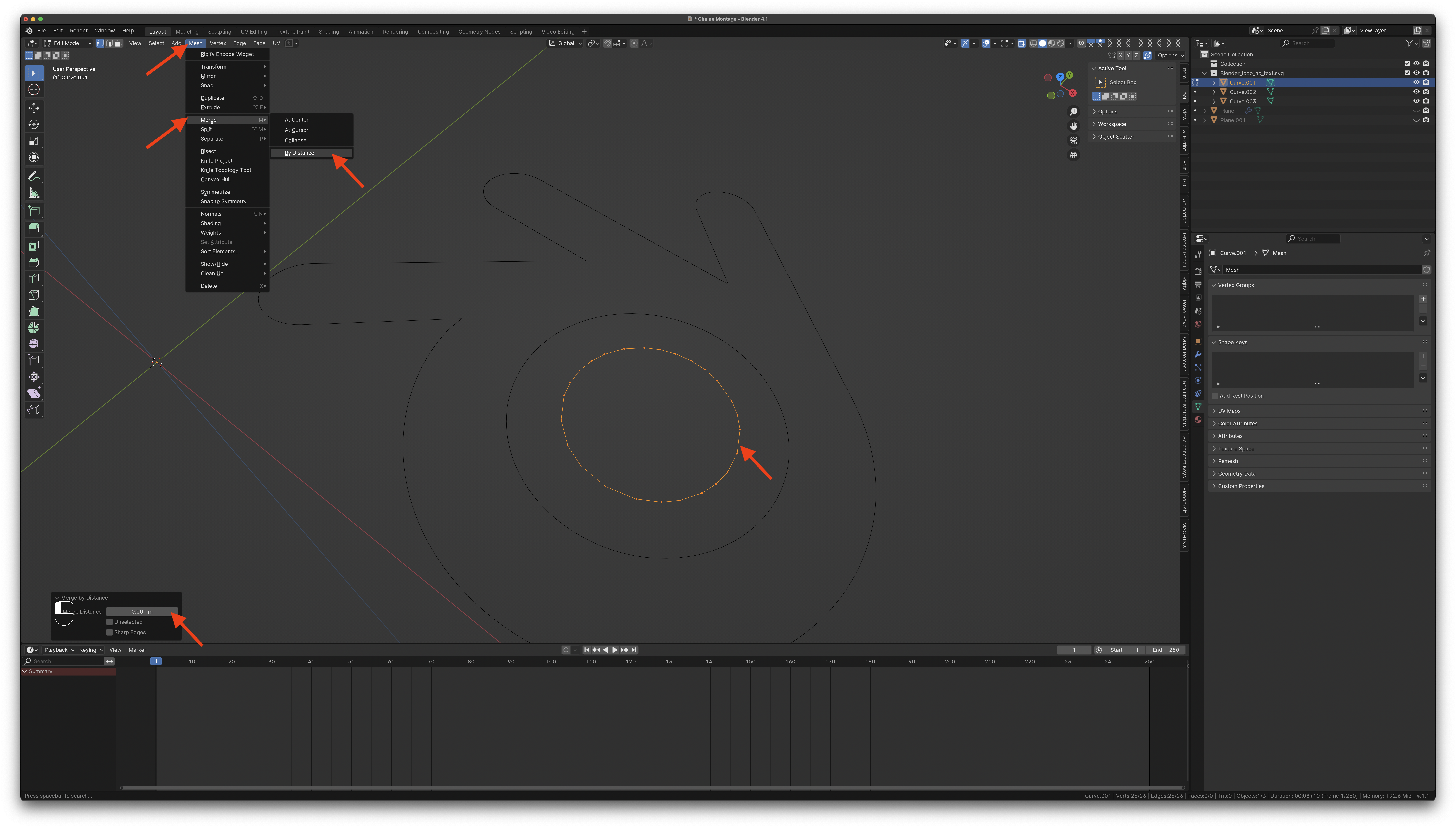The image size is (1456, 828).
Task: Switch to edge select mode
Action: [109, 43]
